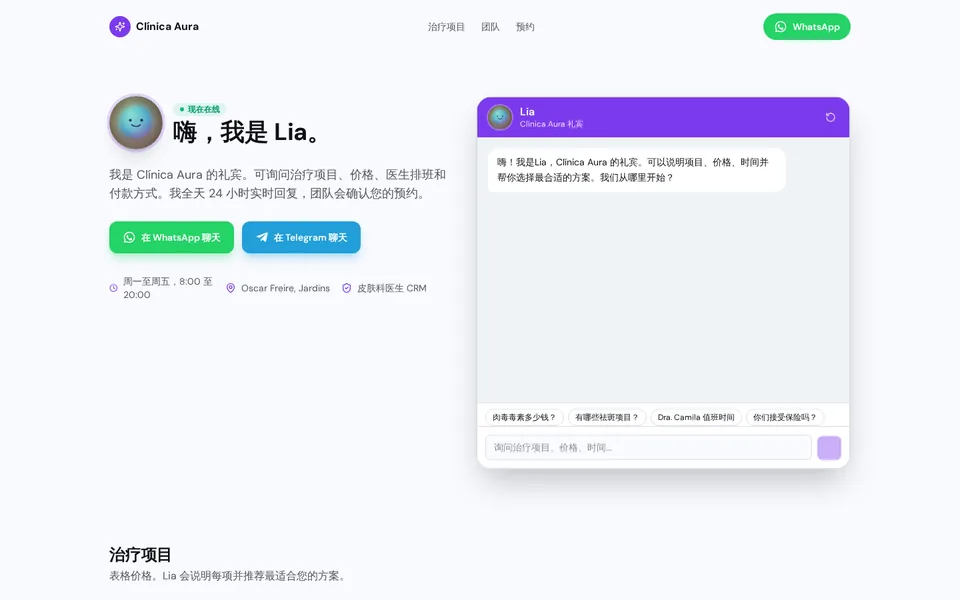The width and height of the screenshot is (960, 600).
Task: Choose the 肉毒毒素多少钱？ suggestion chip
Action: pos(524,417)
